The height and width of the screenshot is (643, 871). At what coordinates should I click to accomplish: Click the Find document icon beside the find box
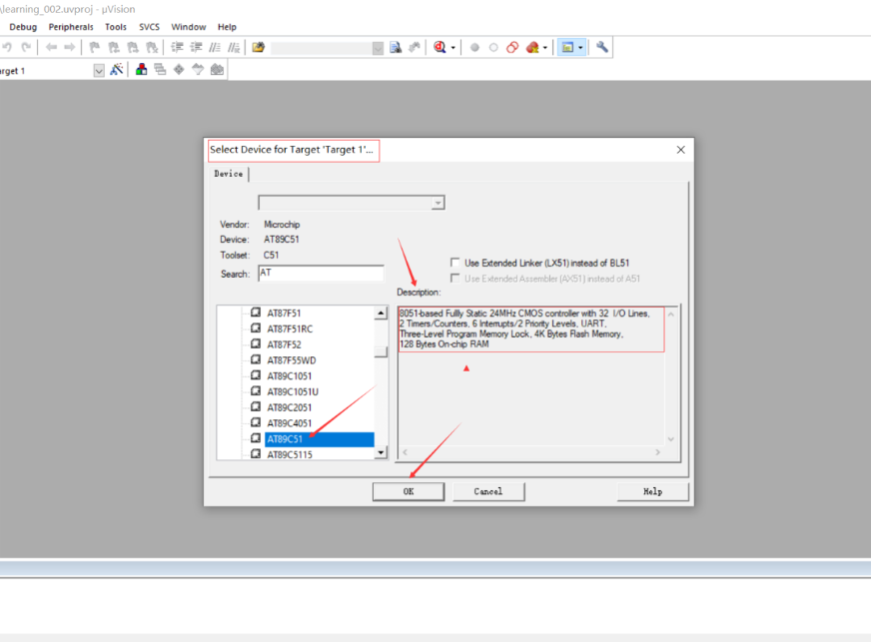[396, 48]
